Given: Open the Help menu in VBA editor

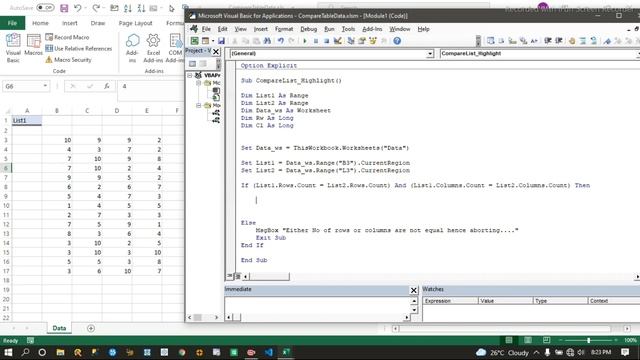Looking at the screenshot, I should tap(423, 29).
